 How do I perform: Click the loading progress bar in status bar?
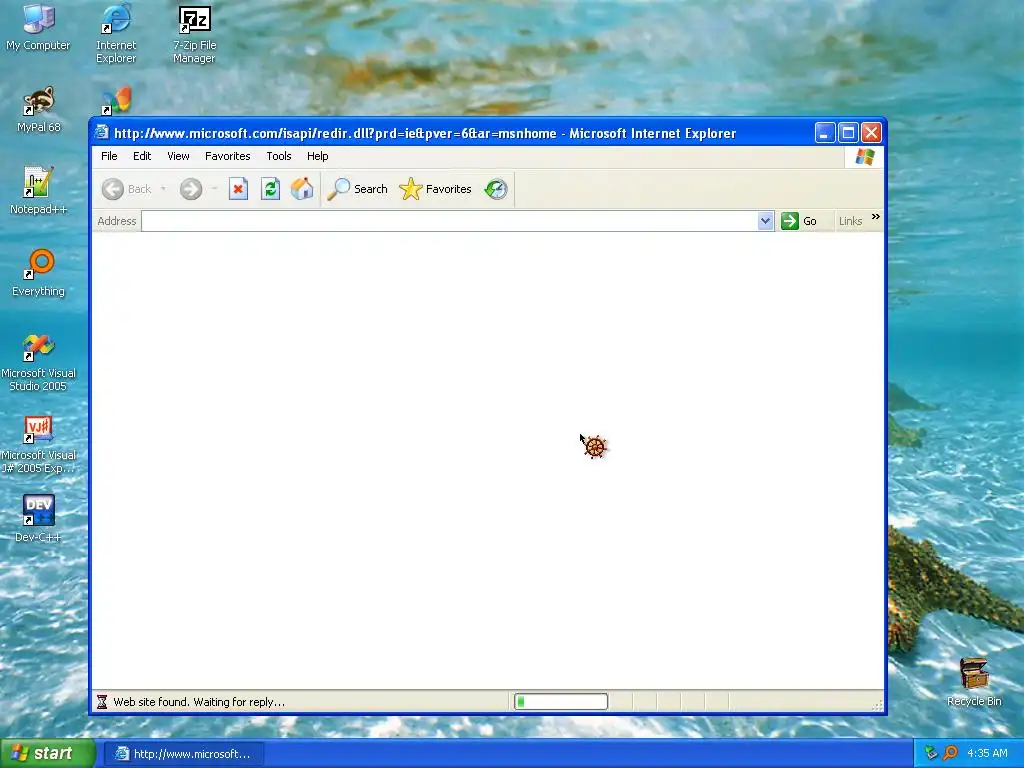tap(561, 702)
